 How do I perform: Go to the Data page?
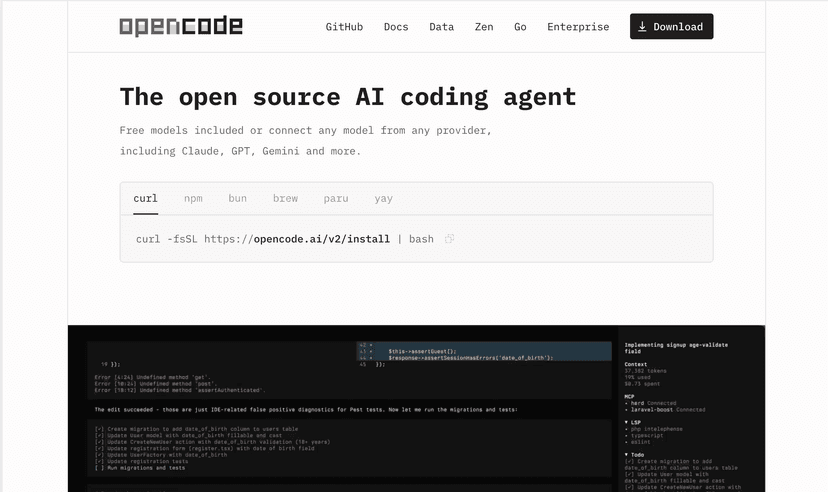(x=441, y=27)
